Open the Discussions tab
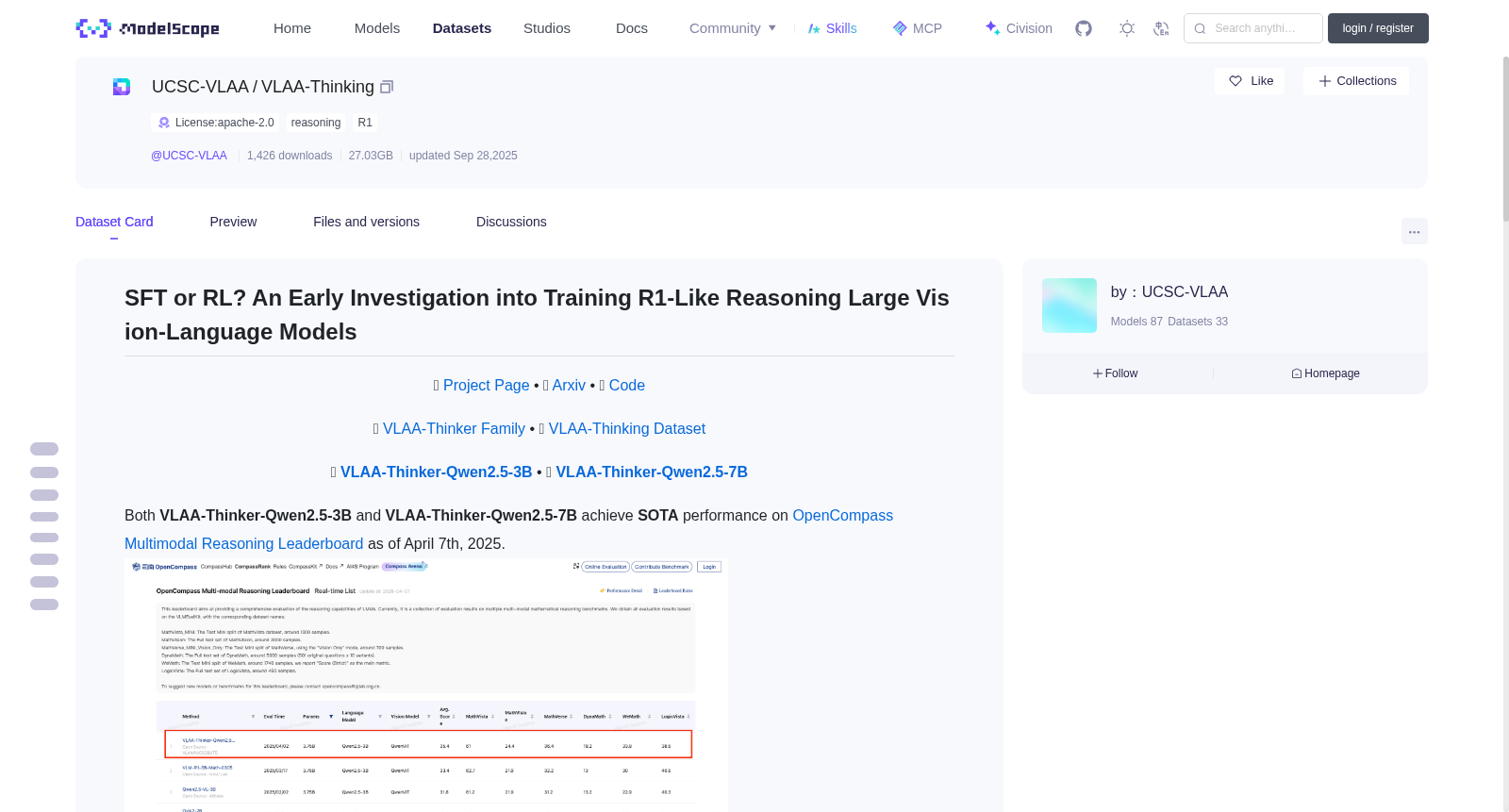 (x=511, y=222)
